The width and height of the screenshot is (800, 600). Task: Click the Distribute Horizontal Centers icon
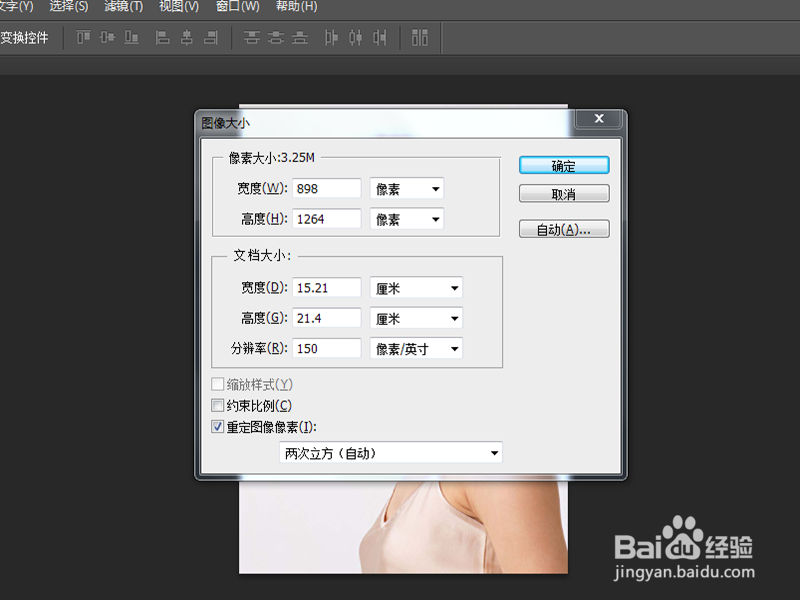356,37
